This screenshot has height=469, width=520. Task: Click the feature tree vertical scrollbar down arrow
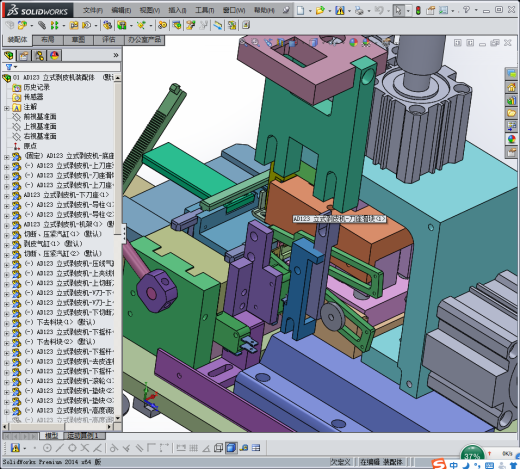coord(117,418)
